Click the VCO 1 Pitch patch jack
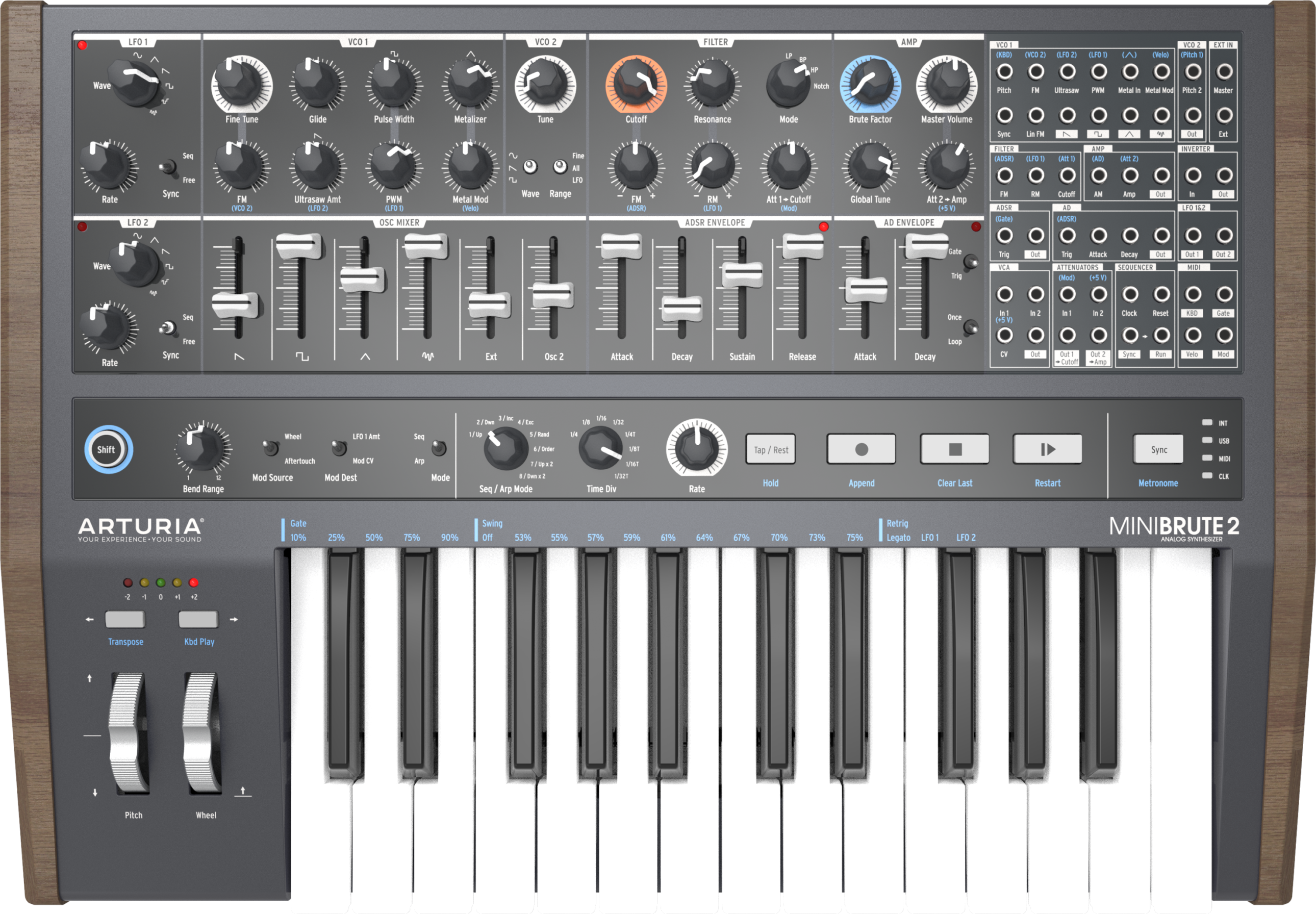 1004,71
